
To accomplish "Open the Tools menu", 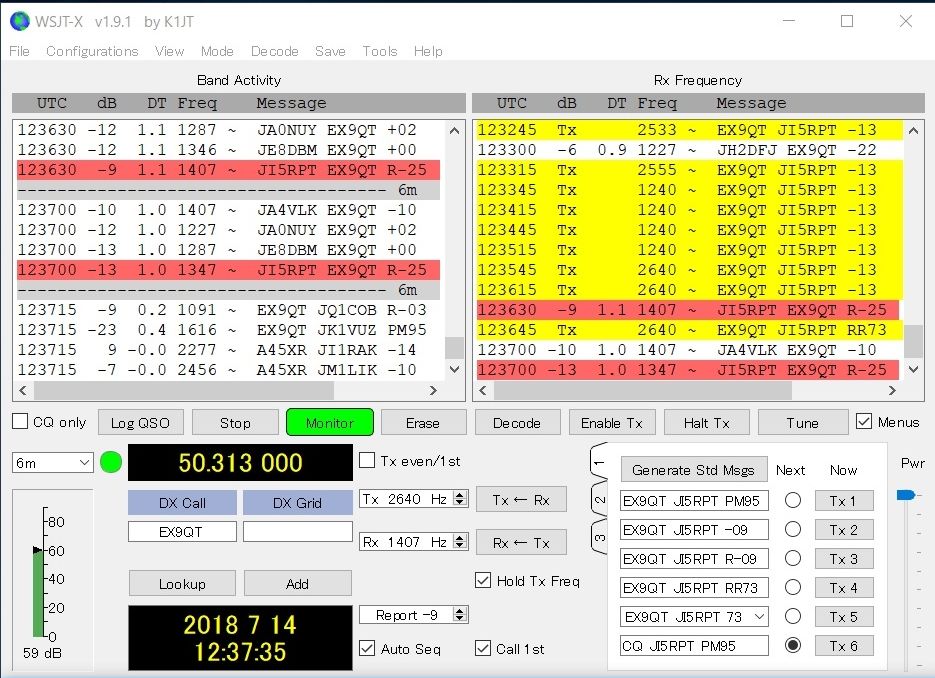I will (x=380, y=51).
